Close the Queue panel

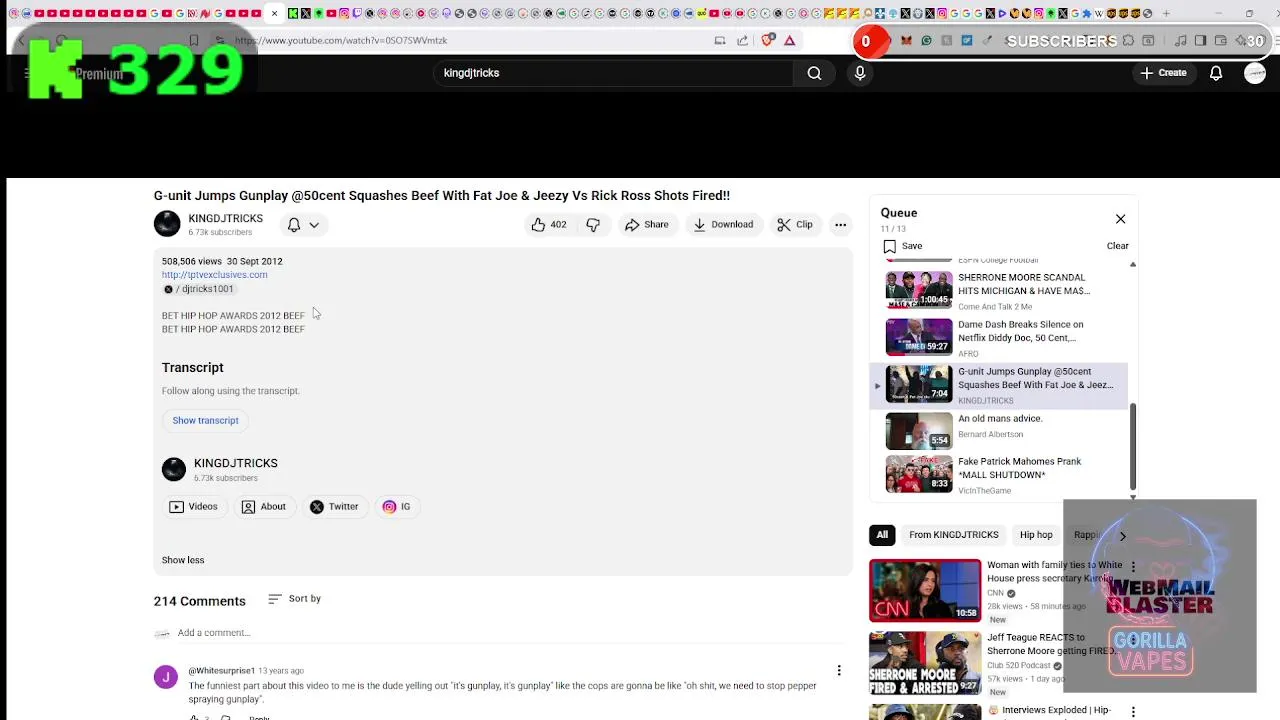click(x=1120, y=219)
